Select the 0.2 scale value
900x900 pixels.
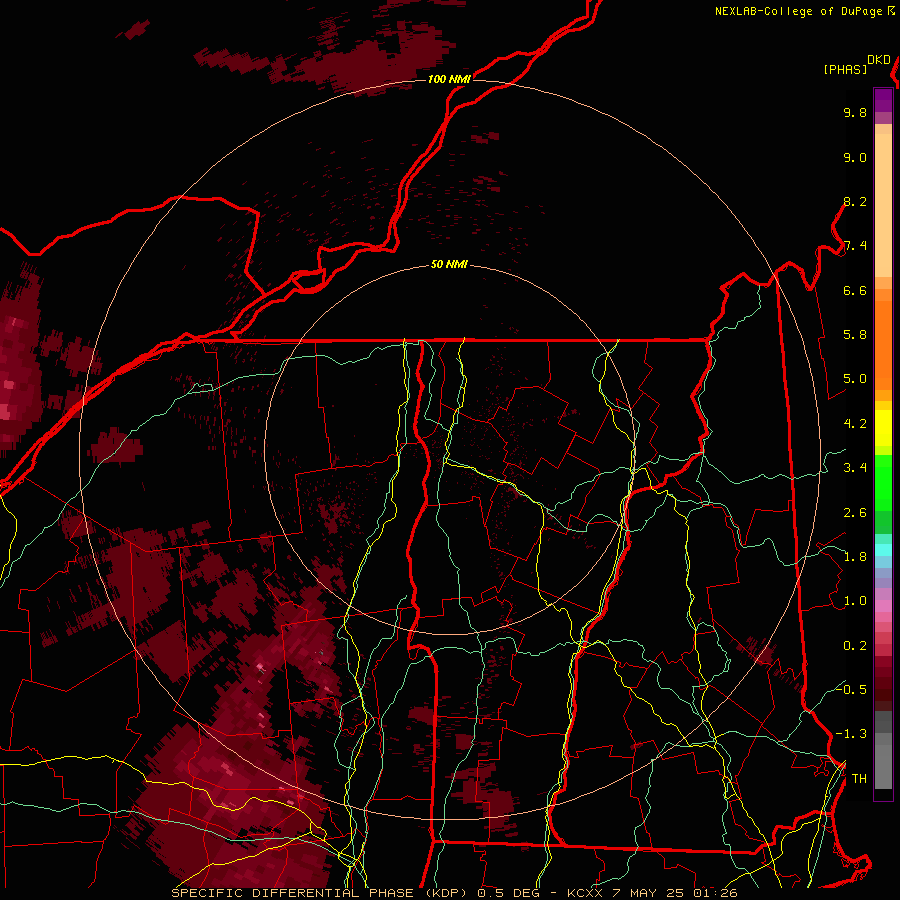pyautogui.click(x=855, y=646)
